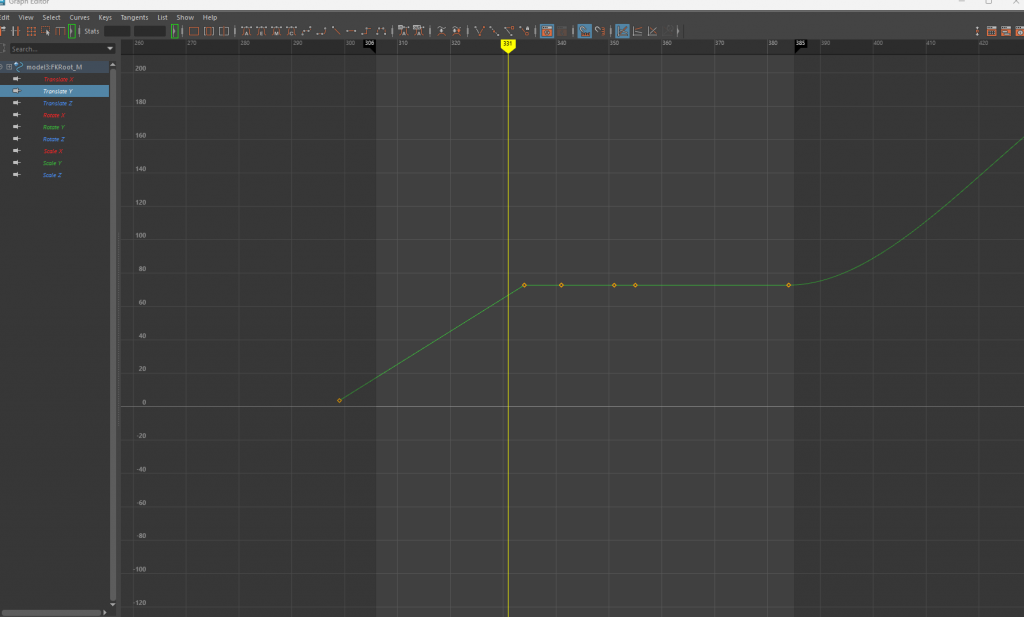Apply Stepped tangents using the toolbar icon
1024x617 pixels.
(x=366, y=31)
